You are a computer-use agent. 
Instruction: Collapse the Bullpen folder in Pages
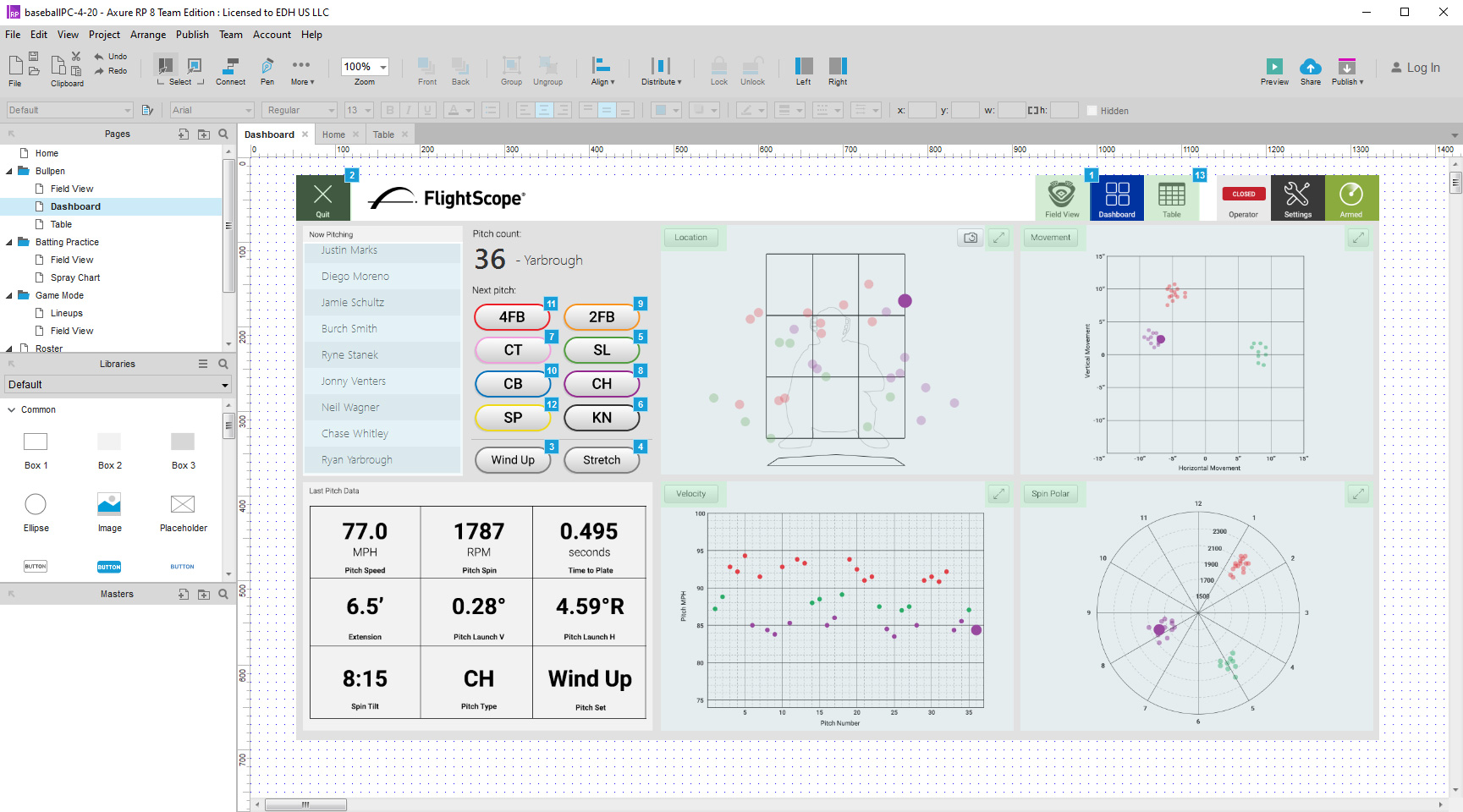pos(9,171)
